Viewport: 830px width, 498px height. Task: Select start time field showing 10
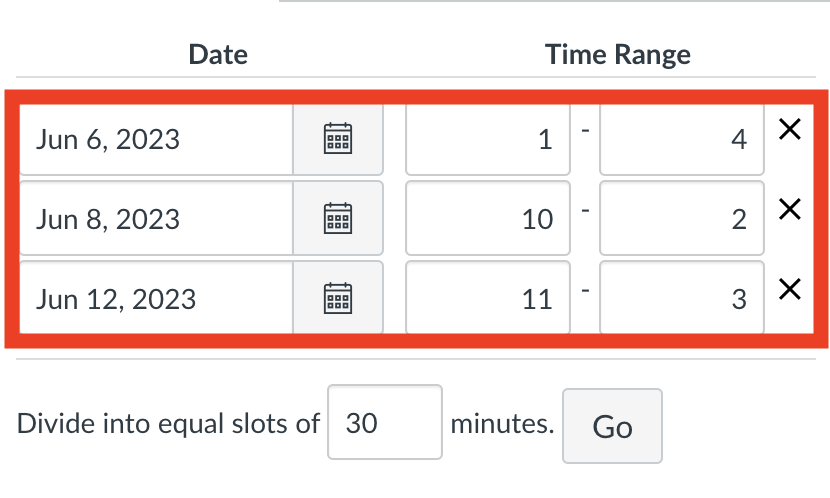[x=488, y=219]
